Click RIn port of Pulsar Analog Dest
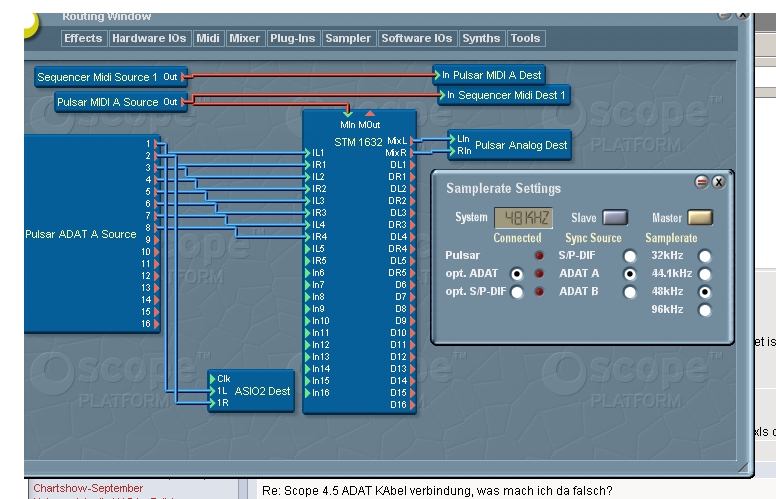This screenshot has height=499, width=776. pos(452,150)
